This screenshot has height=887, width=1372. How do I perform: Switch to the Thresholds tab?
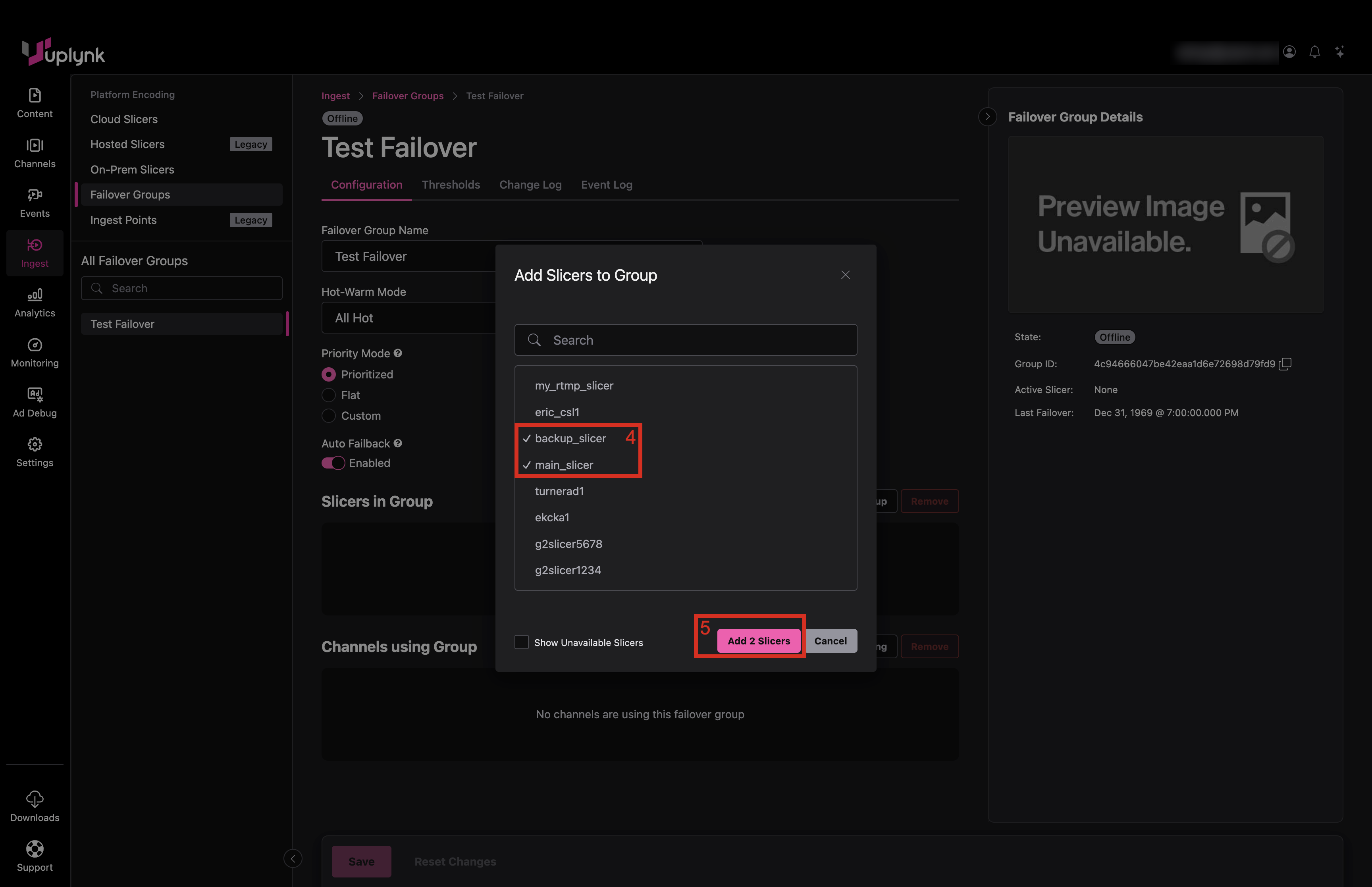click(450, 185)
